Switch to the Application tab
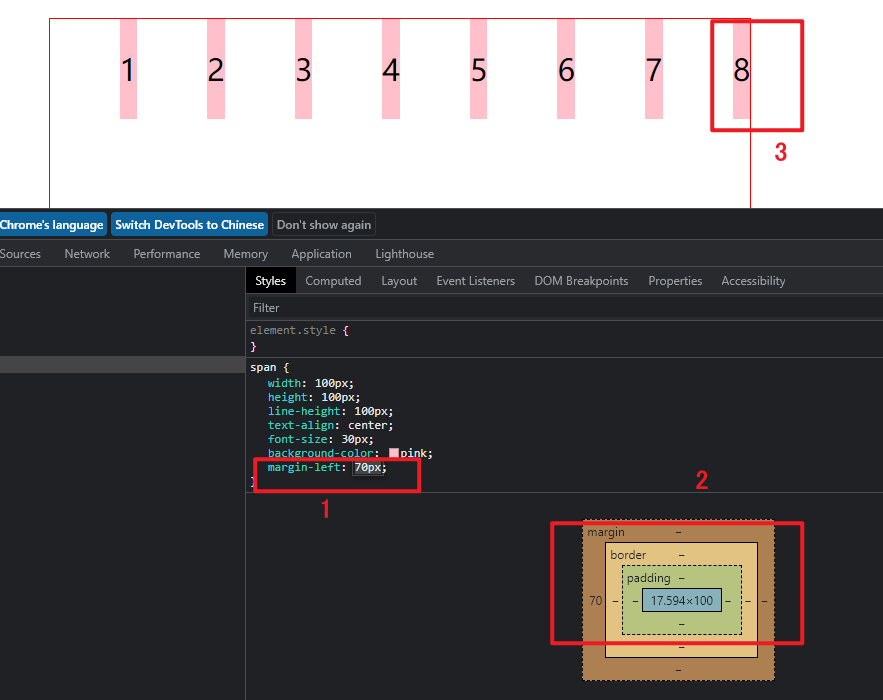The height and width of the screenshot is (700, 883). [322, 254]
